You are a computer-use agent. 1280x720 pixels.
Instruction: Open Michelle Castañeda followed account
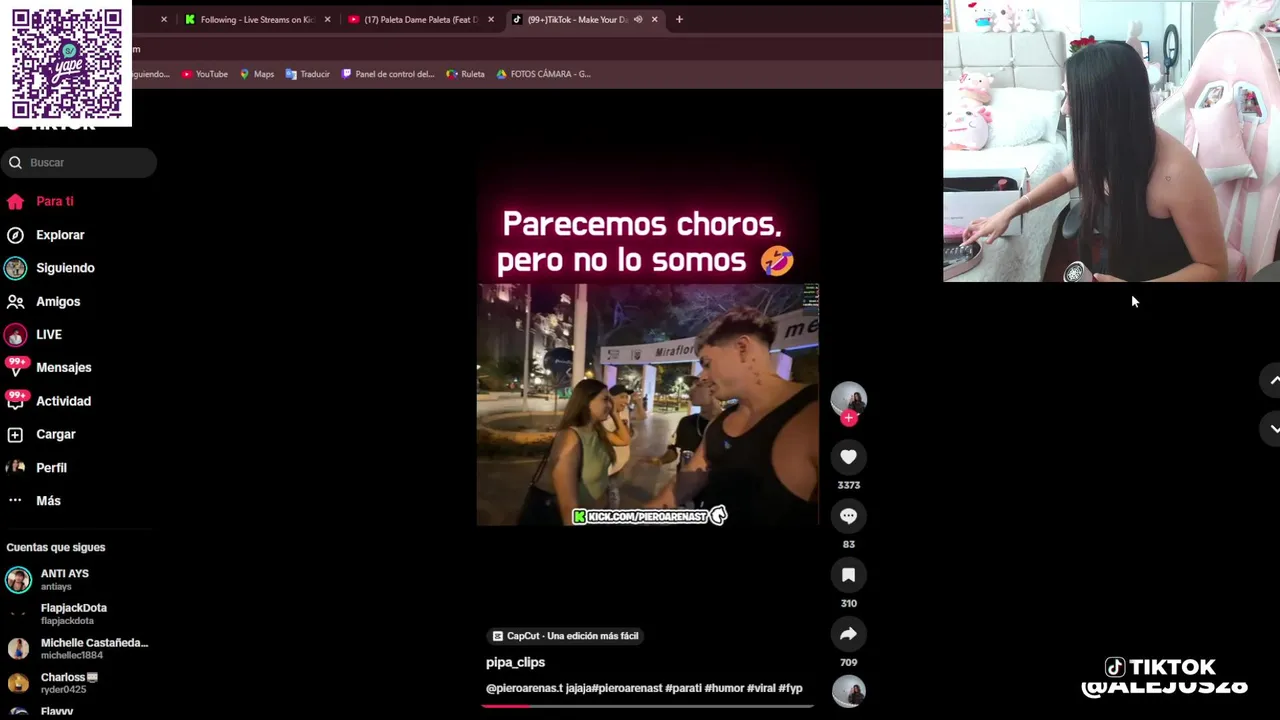(78, 648)
